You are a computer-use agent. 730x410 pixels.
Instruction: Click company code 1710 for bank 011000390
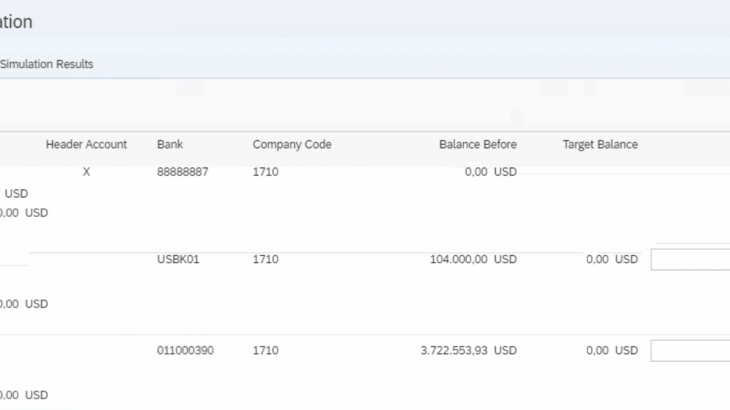point(265,351)
